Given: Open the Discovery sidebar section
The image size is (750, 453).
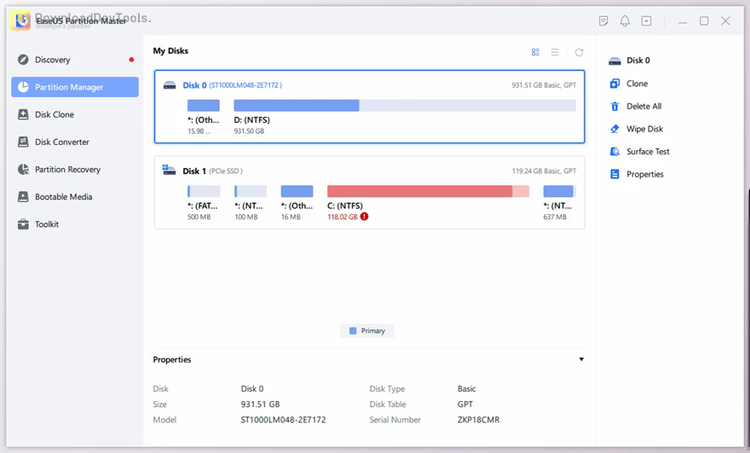Looking at the screenshot, I should [52, 60].
